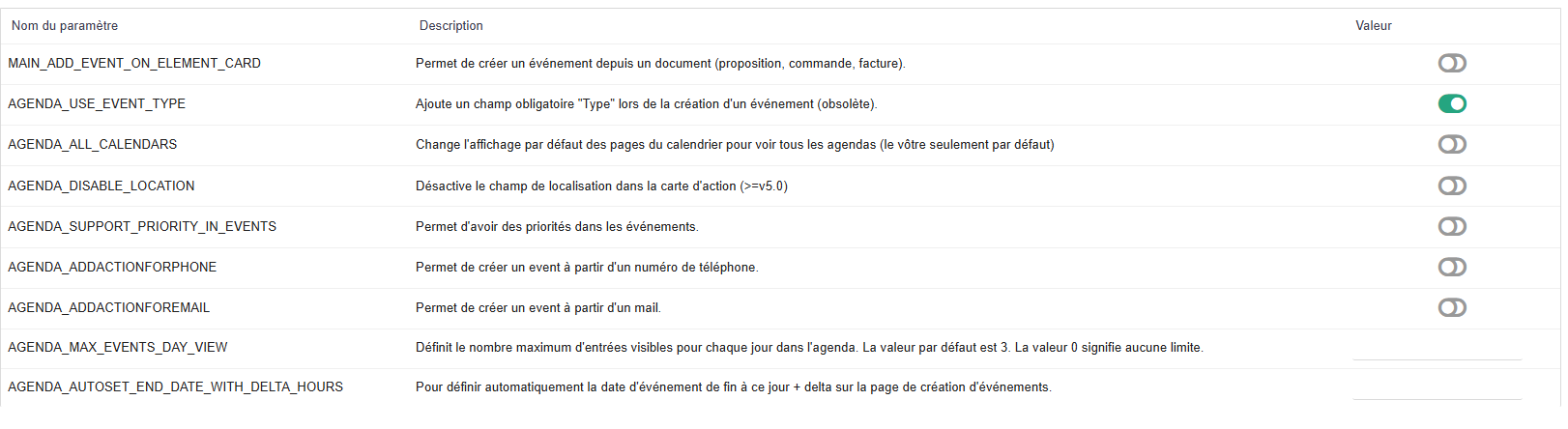Click the AGENDA_AUTOSET_END_DATE_WITH_DELTA_HOURS parameter name
Viewport: 1568px width, 429px height.
[176, 386]
